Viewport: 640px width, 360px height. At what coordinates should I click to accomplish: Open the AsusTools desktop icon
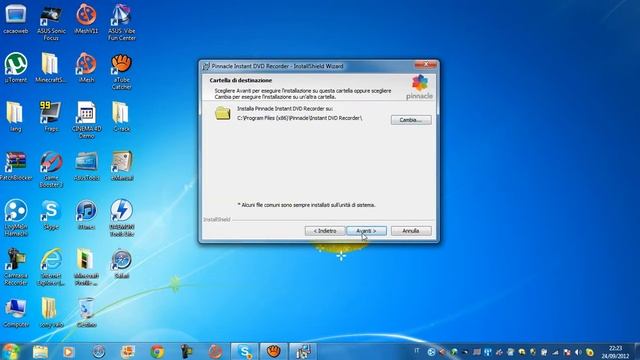pos(86,166)
